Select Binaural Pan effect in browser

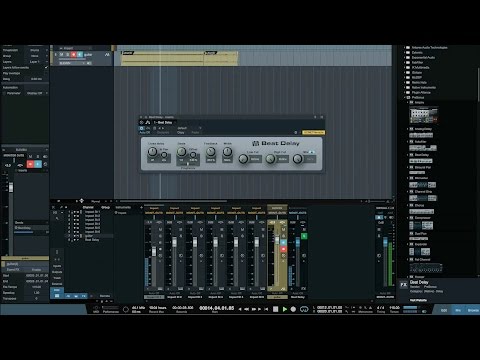423,167
